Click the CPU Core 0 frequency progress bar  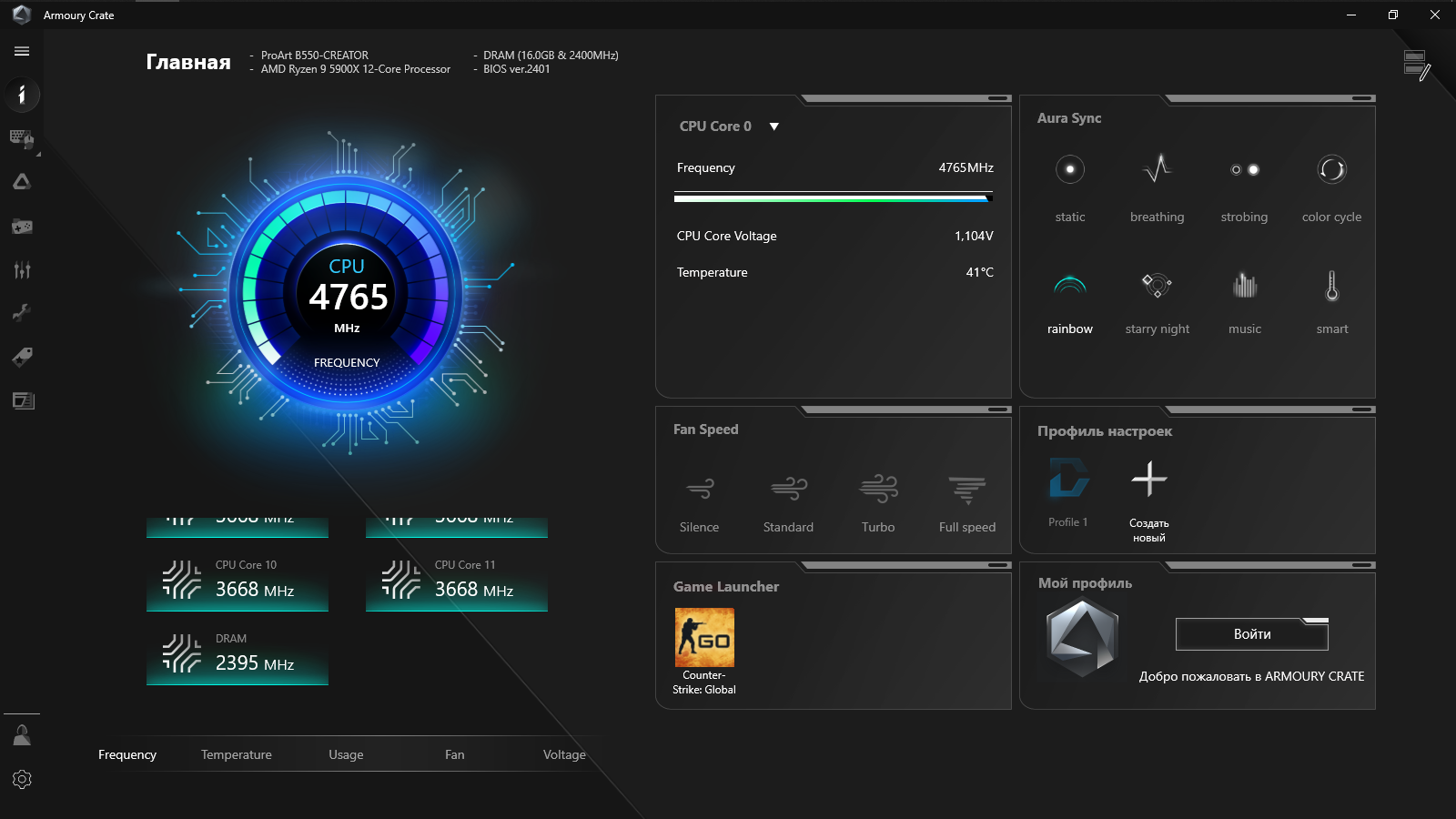pyautogui.click(x=834, y=197)
